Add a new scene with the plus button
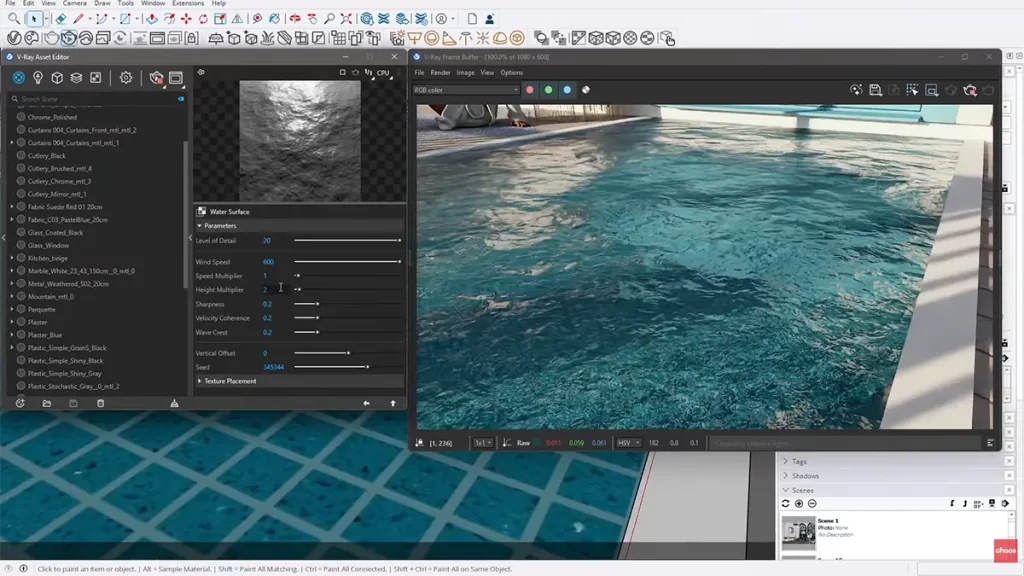Viewport: 1024px width, 576px height. pos(799,503)
